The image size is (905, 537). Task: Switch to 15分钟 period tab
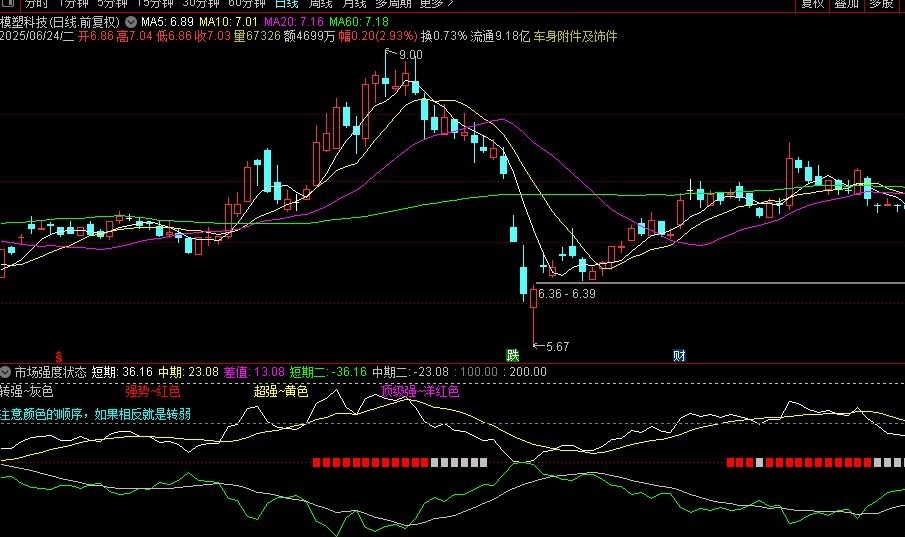click(155, 3)
